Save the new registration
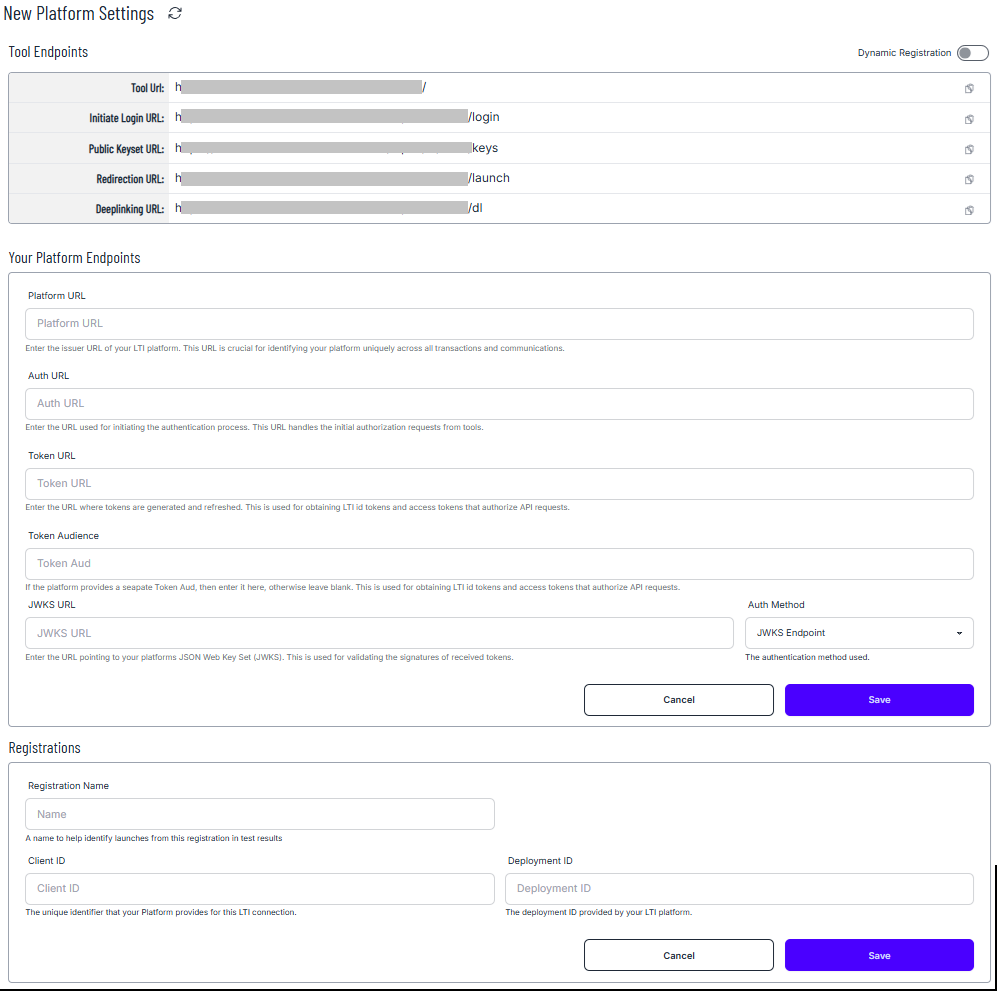This screenshot has height=991, width=997. point(878,954)
